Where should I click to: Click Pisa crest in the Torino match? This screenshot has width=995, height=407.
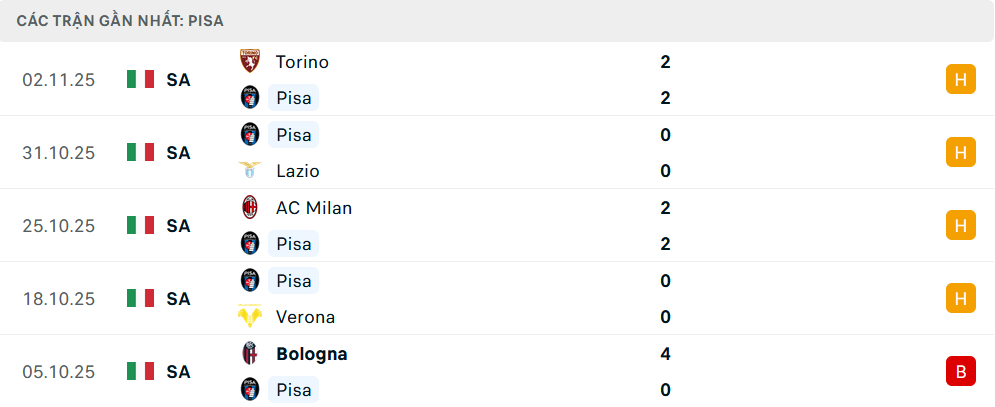point(249,98)
